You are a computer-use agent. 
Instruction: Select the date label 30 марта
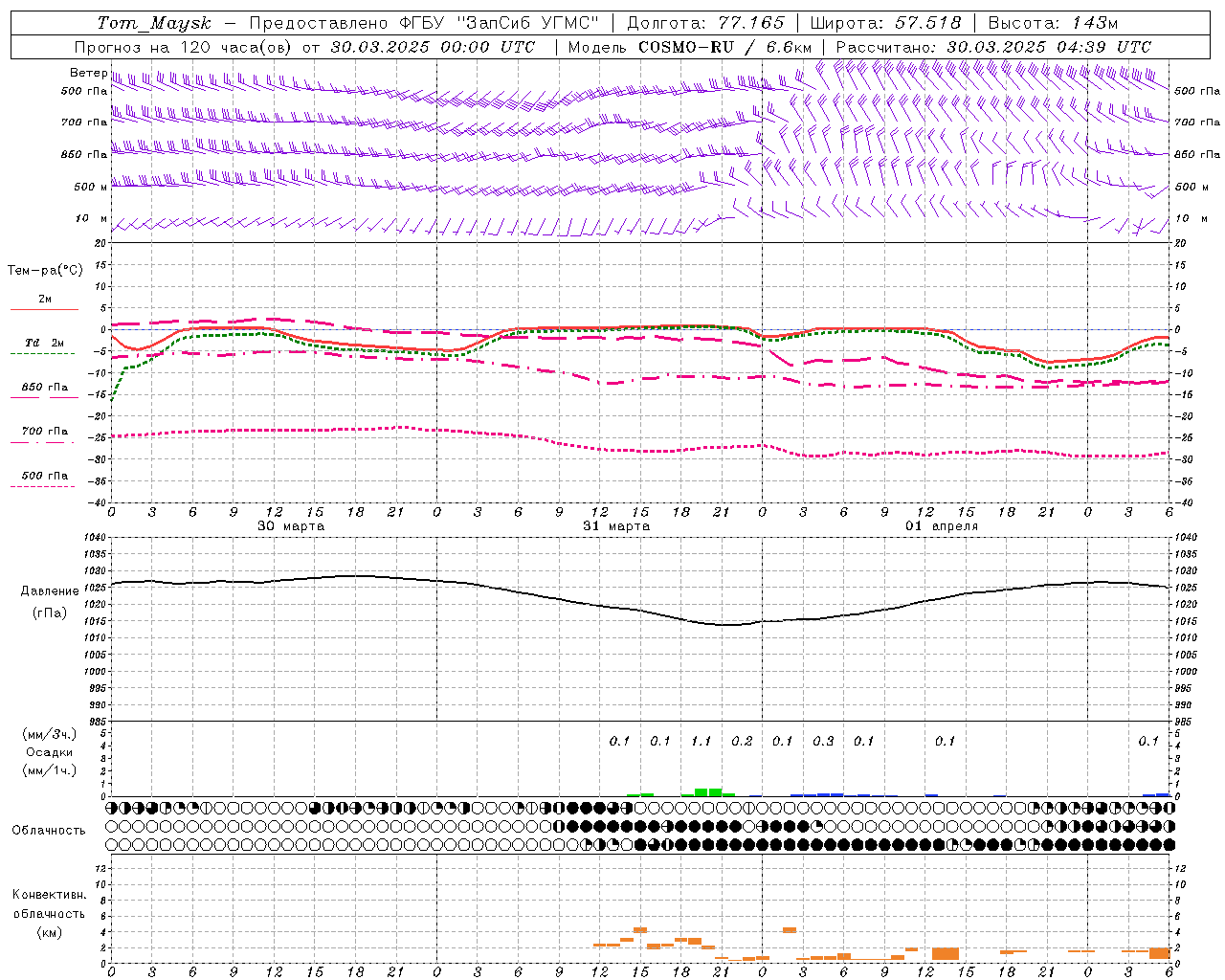tap(291, 526)
